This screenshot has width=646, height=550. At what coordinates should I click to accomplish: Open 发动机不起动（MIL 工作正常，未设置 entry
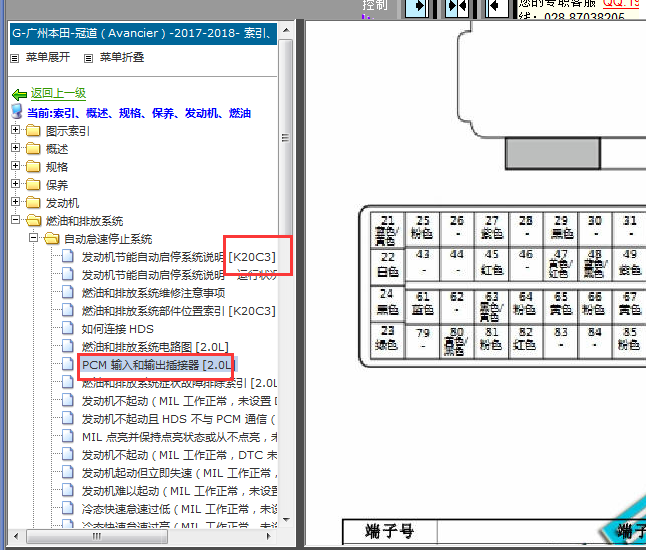click(x=179, y=401)
